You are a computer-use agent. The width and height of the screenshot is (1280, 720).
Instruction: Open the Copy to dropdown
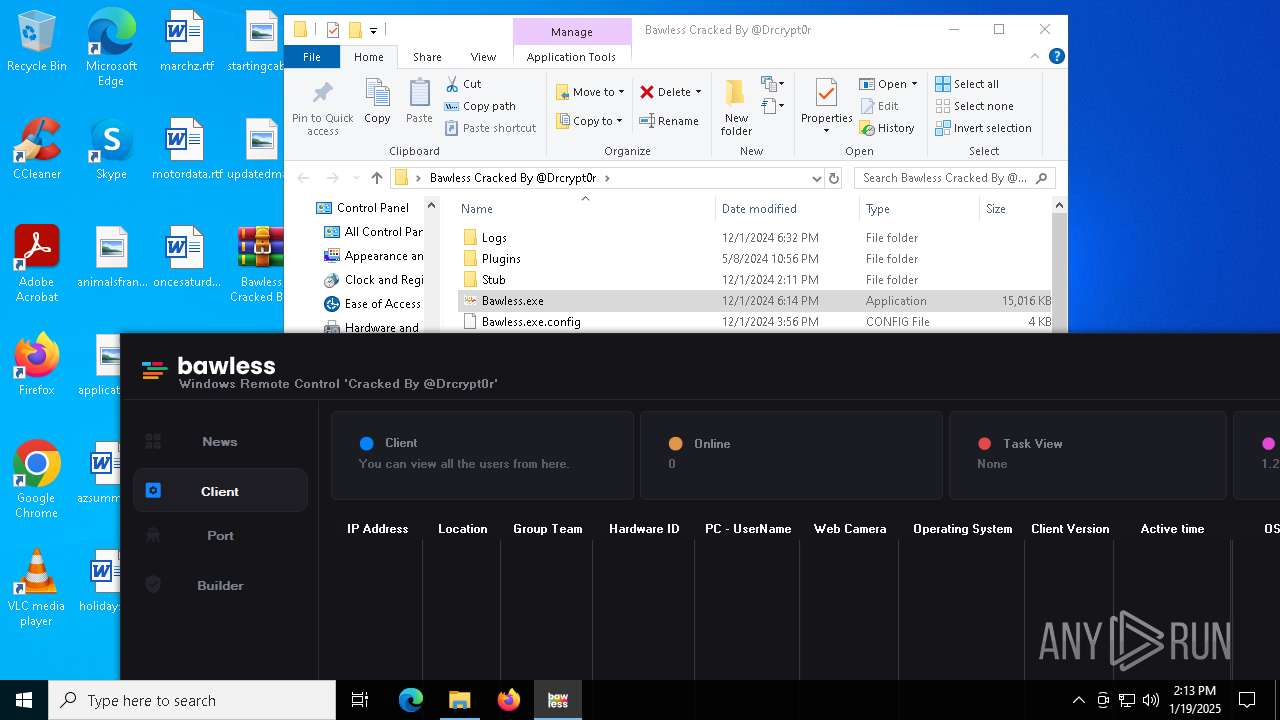[589, 121]
